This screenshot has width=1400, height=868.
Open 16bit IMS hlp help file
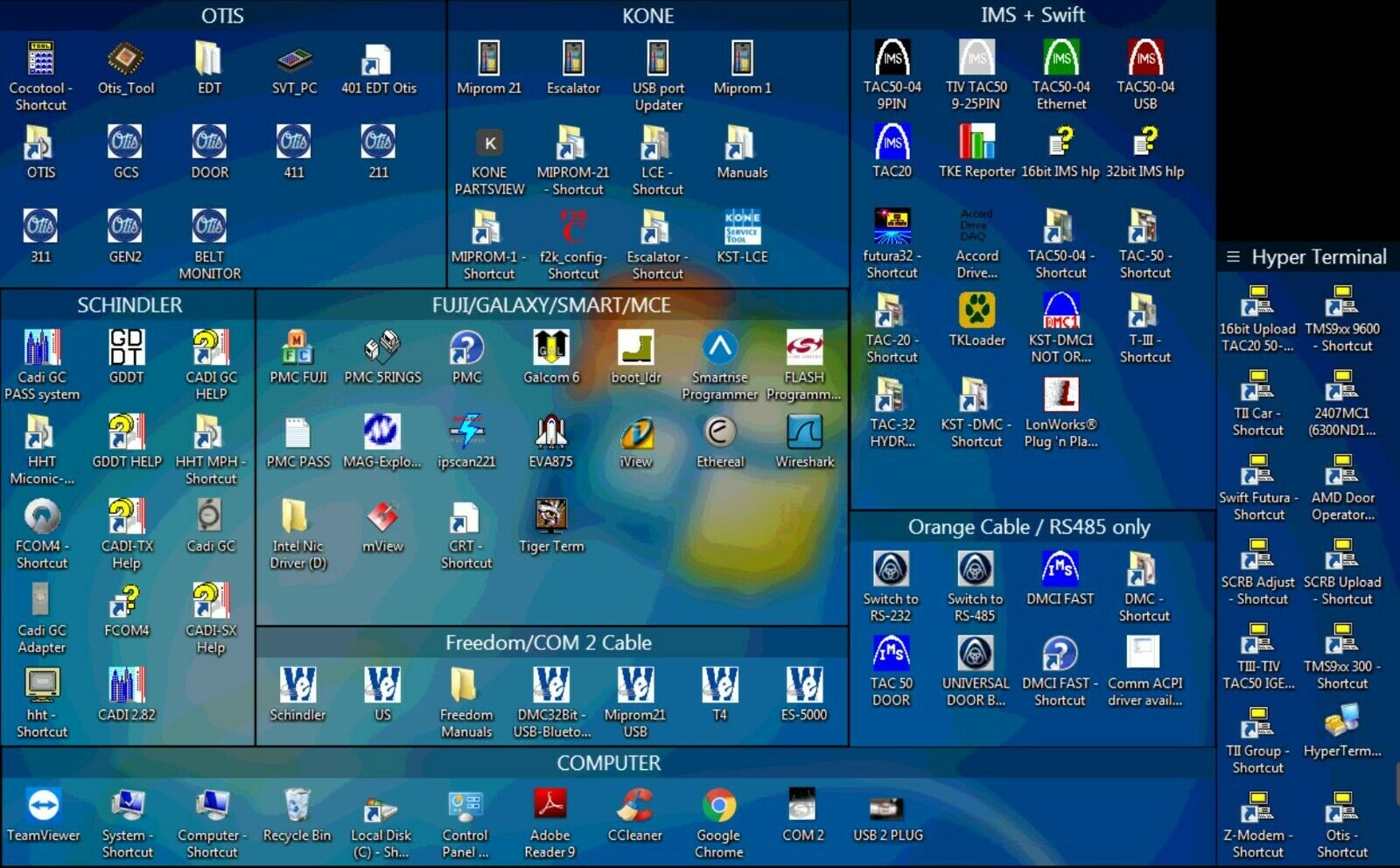[x=1060, y=141]
